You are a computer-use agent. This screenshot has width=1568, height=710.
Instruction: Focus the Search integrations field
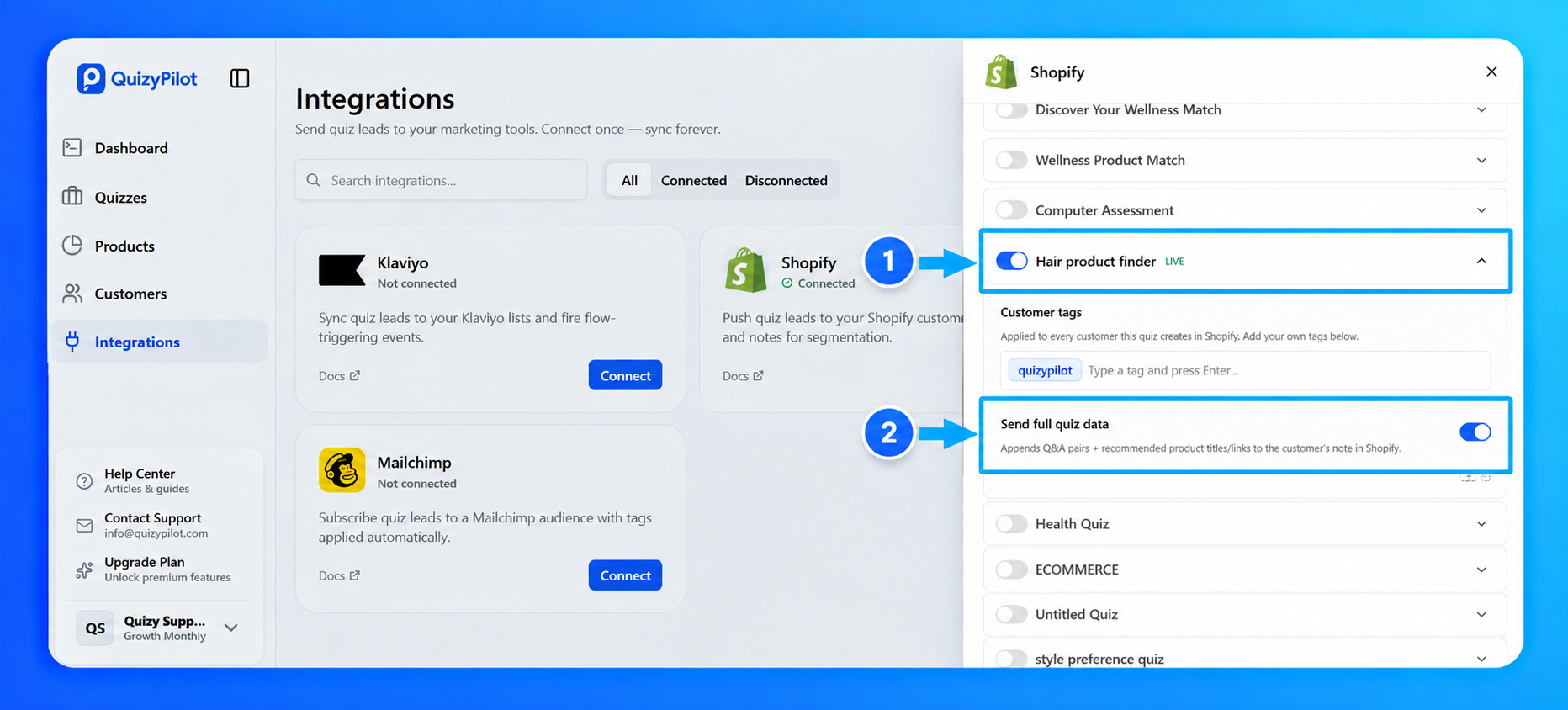tap(441, 180)
